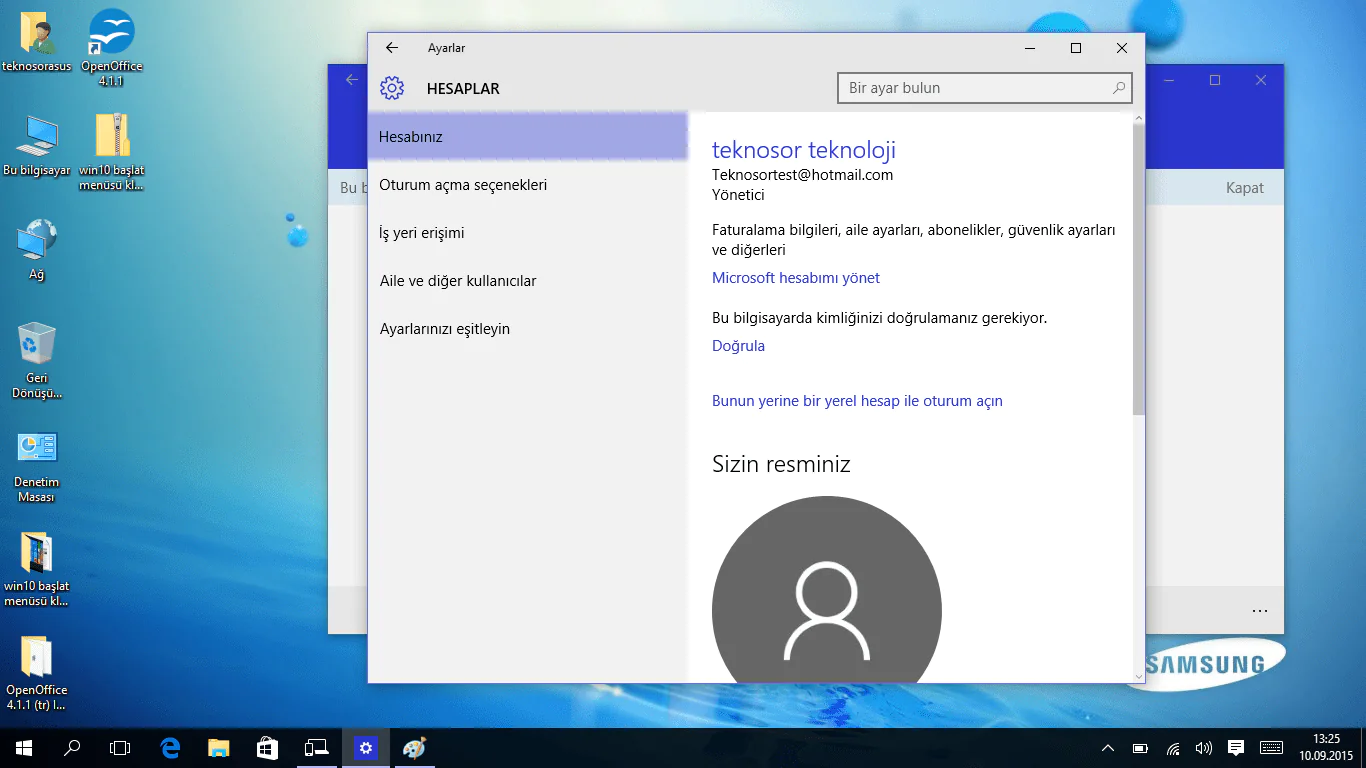This screenshot has width=1366, height=768.
Task: Click the Microsoft hesabımı yönet link
Action: [795, 277]
